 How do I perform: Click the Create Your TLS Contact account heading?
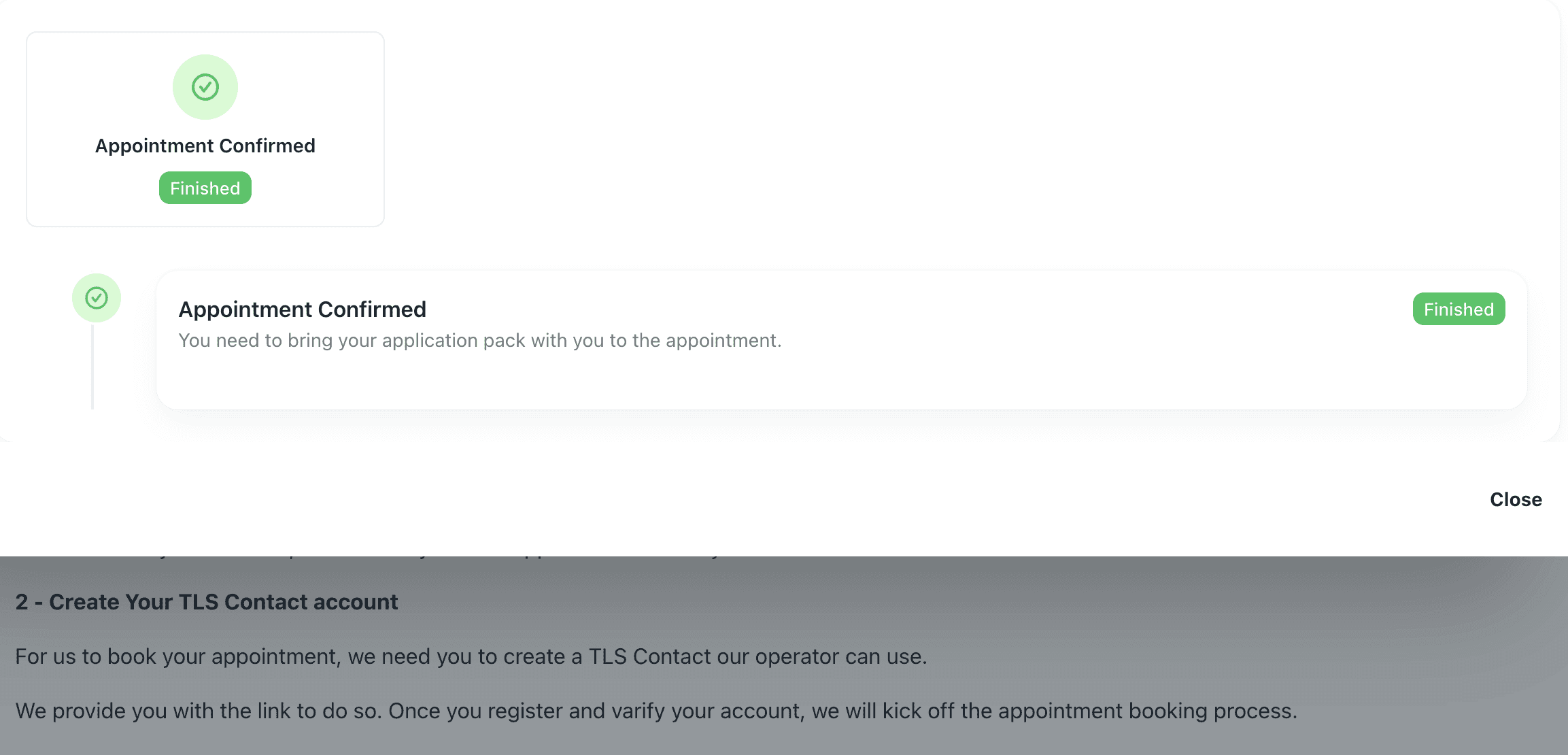click(x=207, y=602)
